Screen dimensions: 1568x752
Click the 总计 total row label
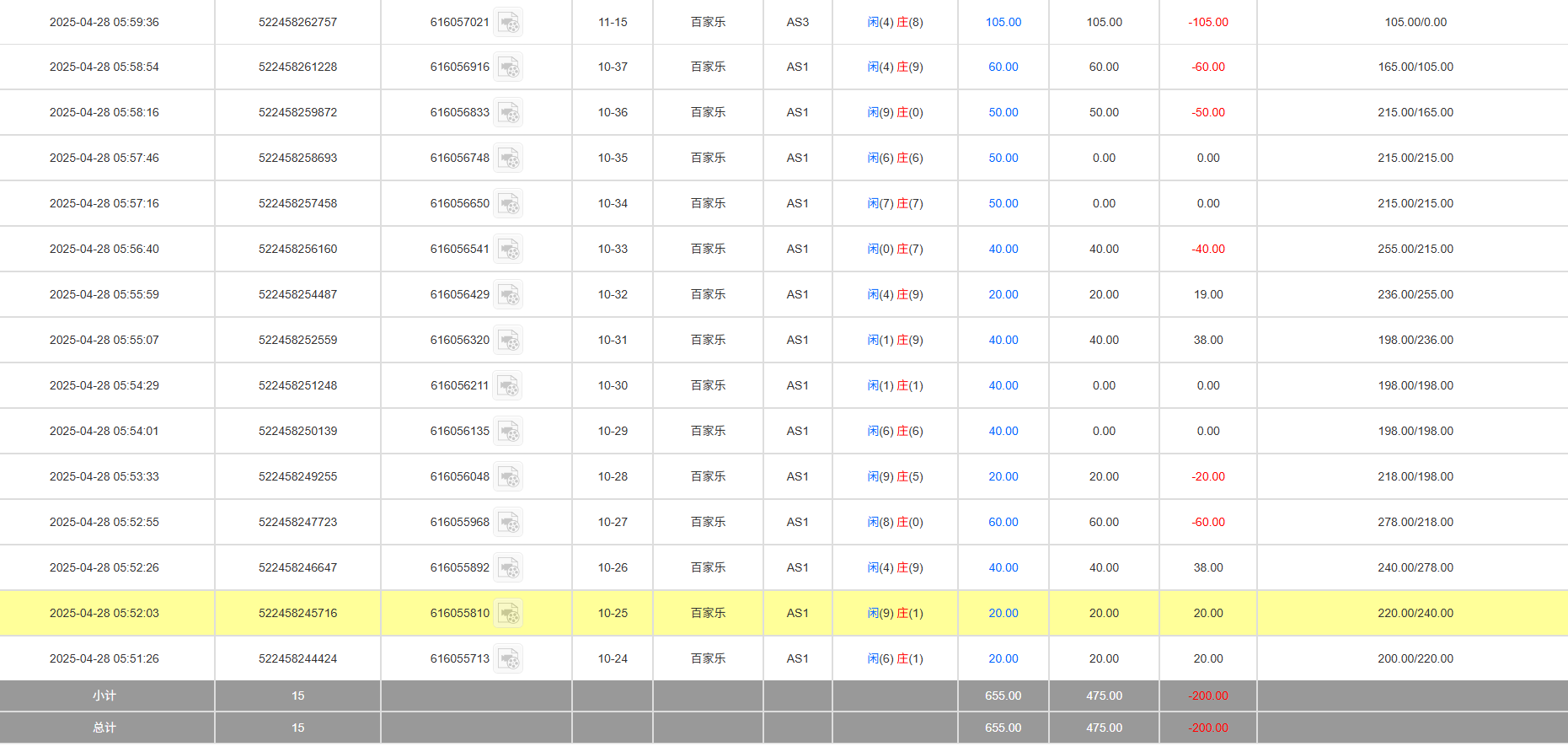104,728
